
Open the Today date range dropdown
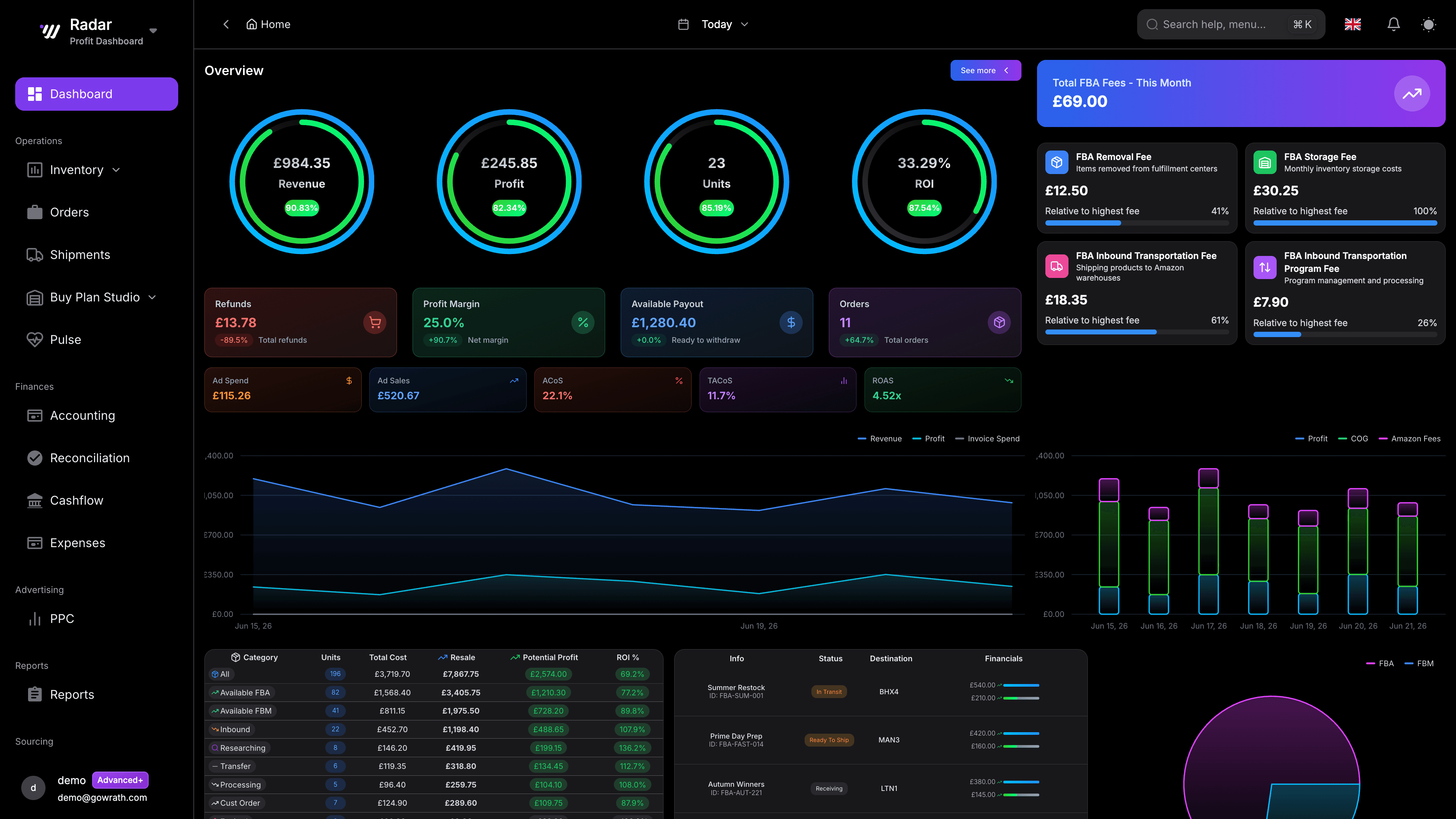coord(725,24)
